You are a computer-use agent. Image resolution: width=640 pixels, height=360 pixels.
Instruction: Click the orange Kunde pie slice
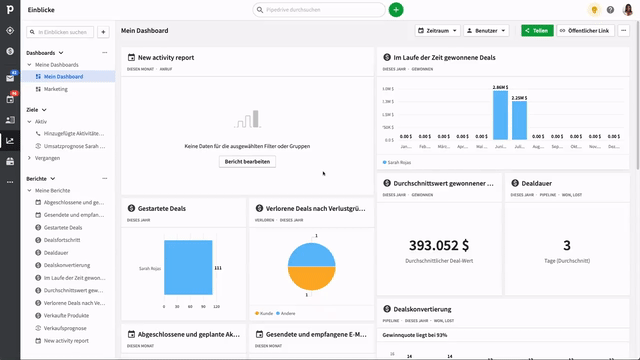tap(311, 279)
